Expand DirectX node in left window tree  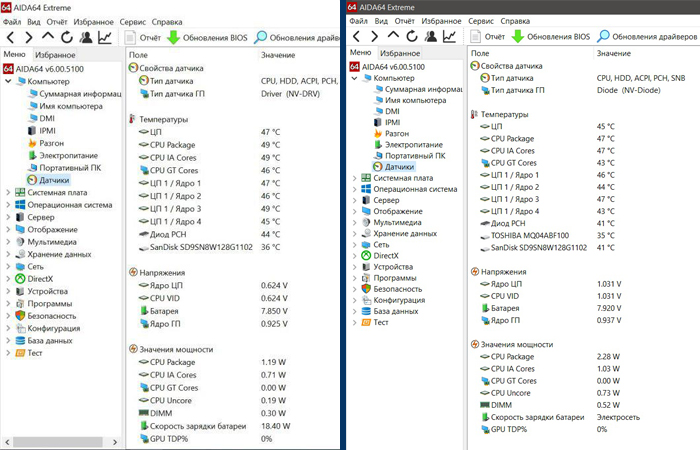(x=8, y=279)
